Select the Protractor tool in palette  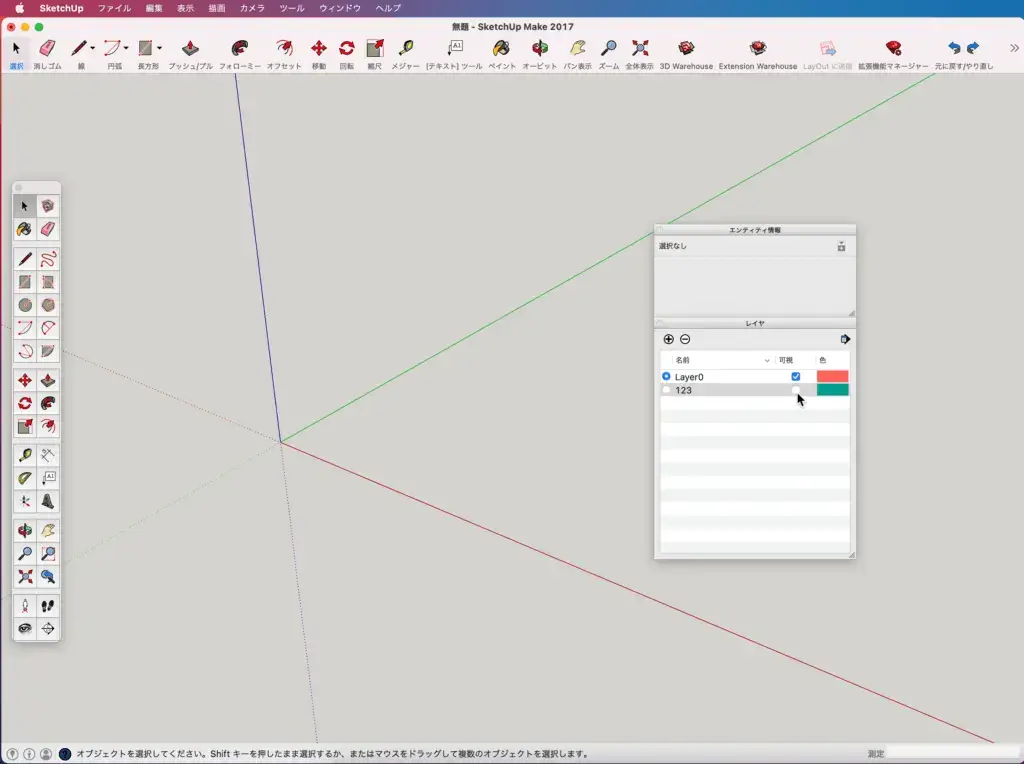25,478
